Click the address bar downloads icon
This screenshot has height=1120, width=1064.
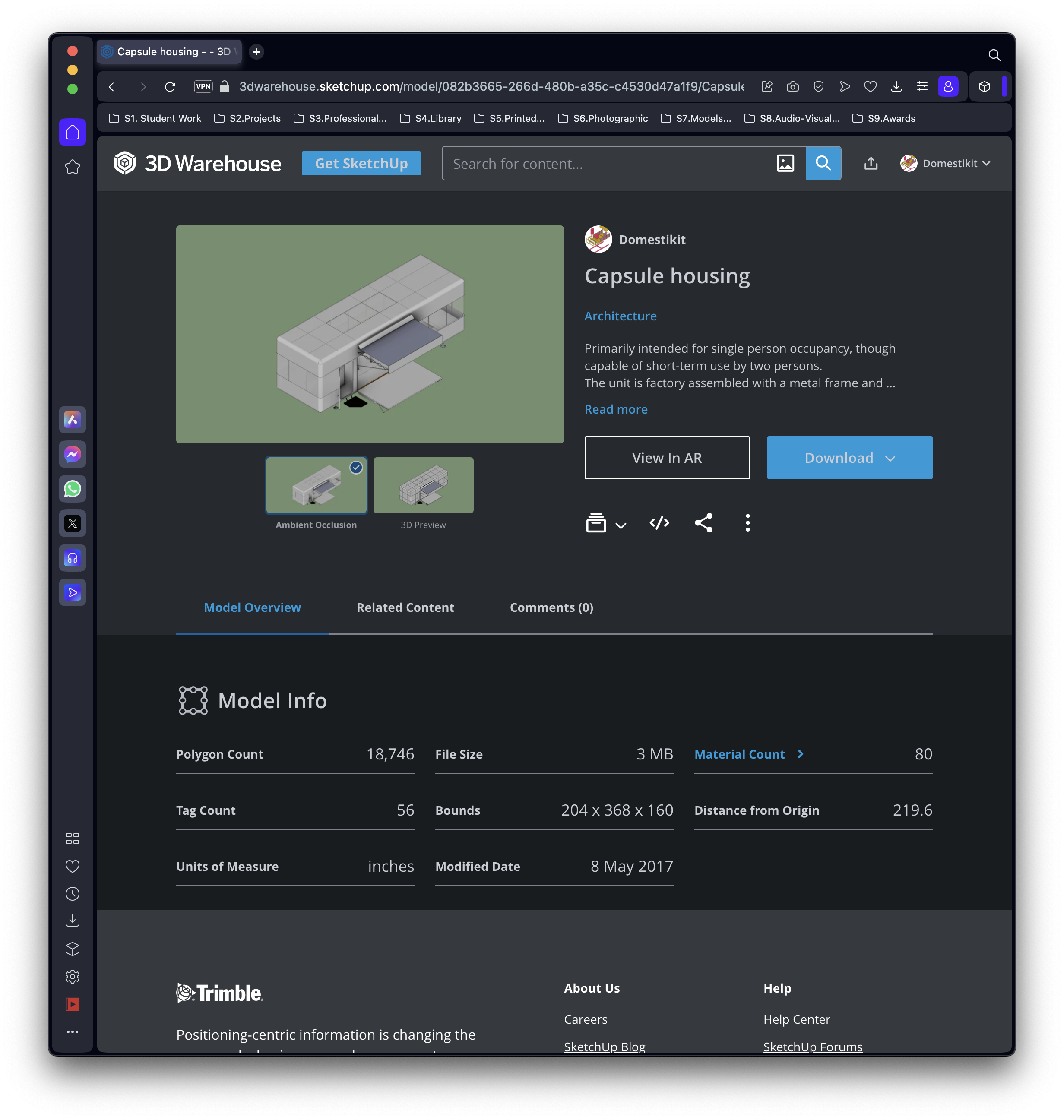click(x=896, y=86)
